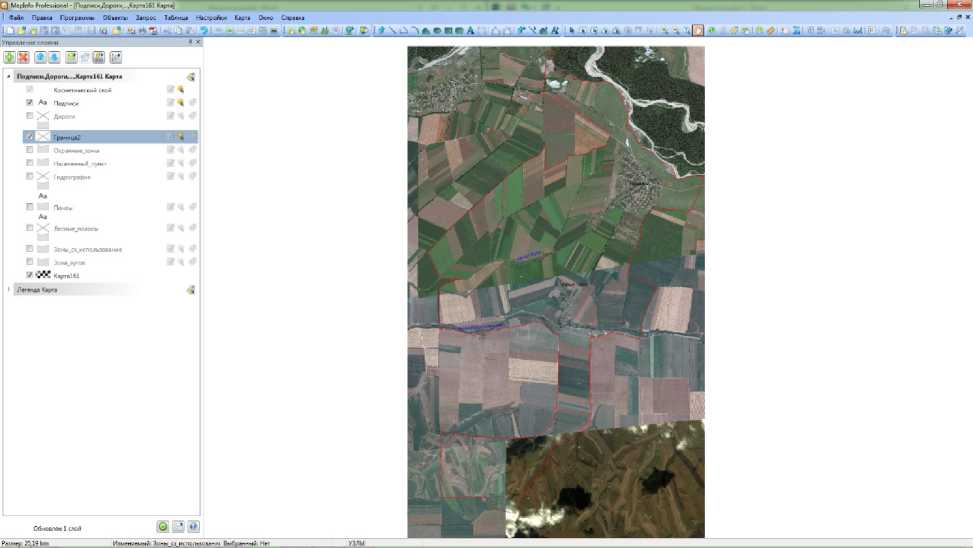Screen dimensions: 973x548
Task: Close the layer control panel
Action: [x=198, y=42]
